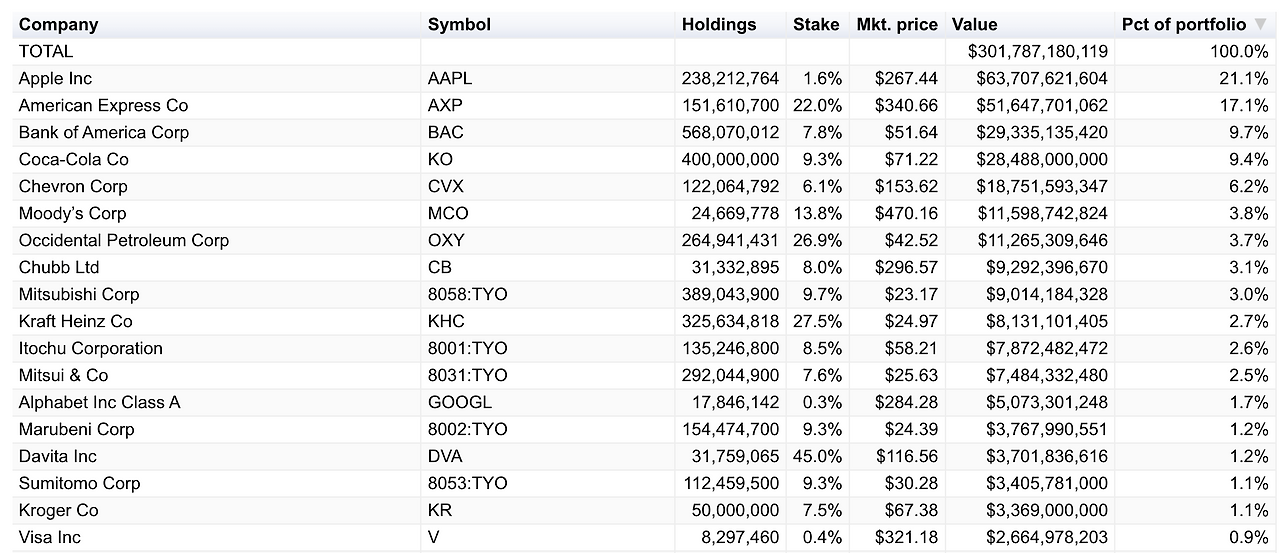Click the GOOGL symbol cell
1280x553 pixels.
pos(460,402)
